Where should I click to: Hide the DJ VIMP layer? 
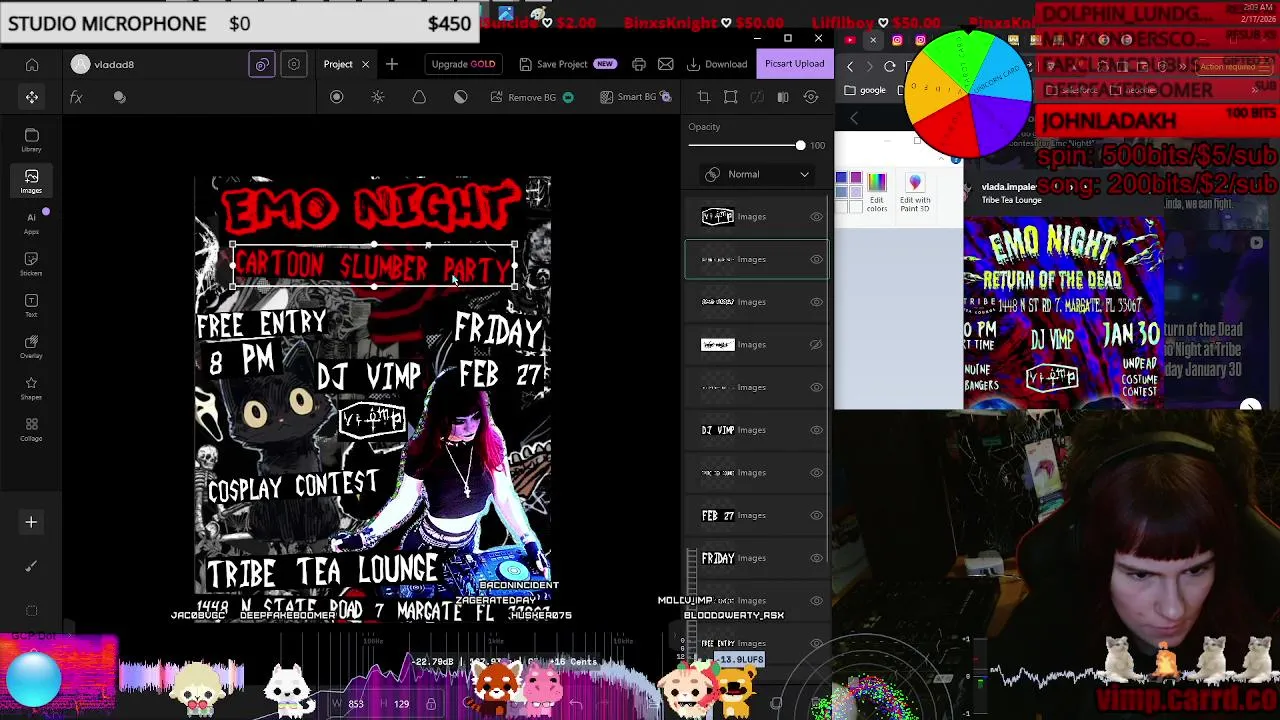click(816, 430)
